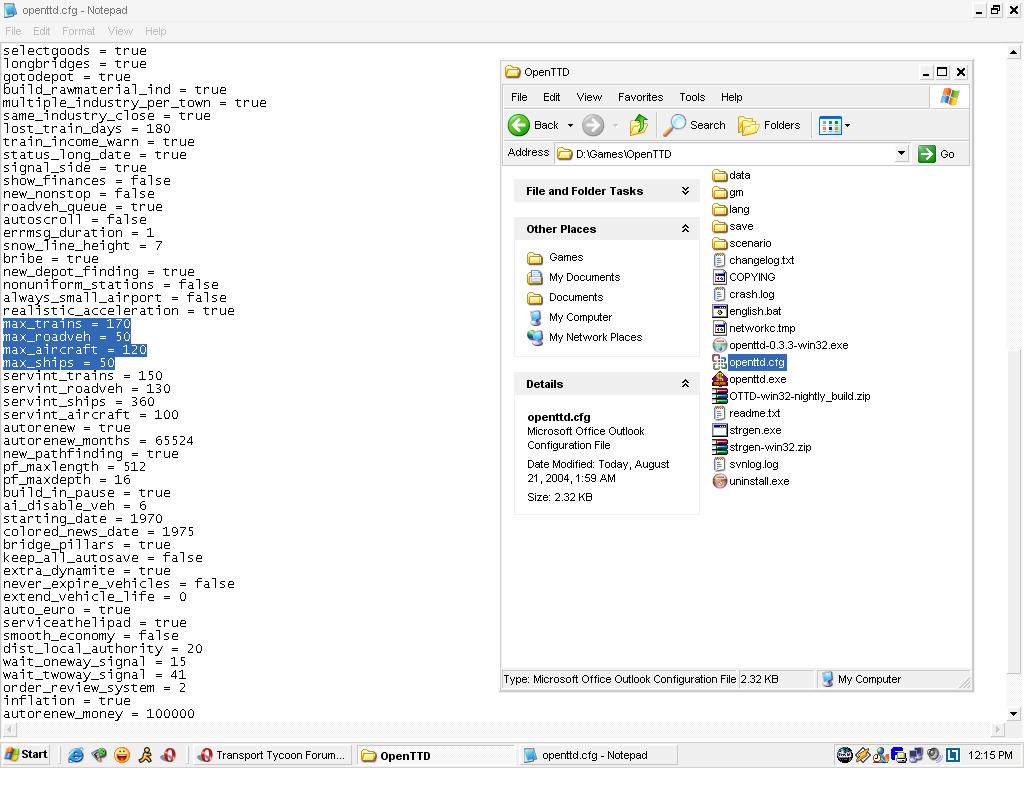Collapse the Details panel
1024x800 pixels.
(685, 383)
